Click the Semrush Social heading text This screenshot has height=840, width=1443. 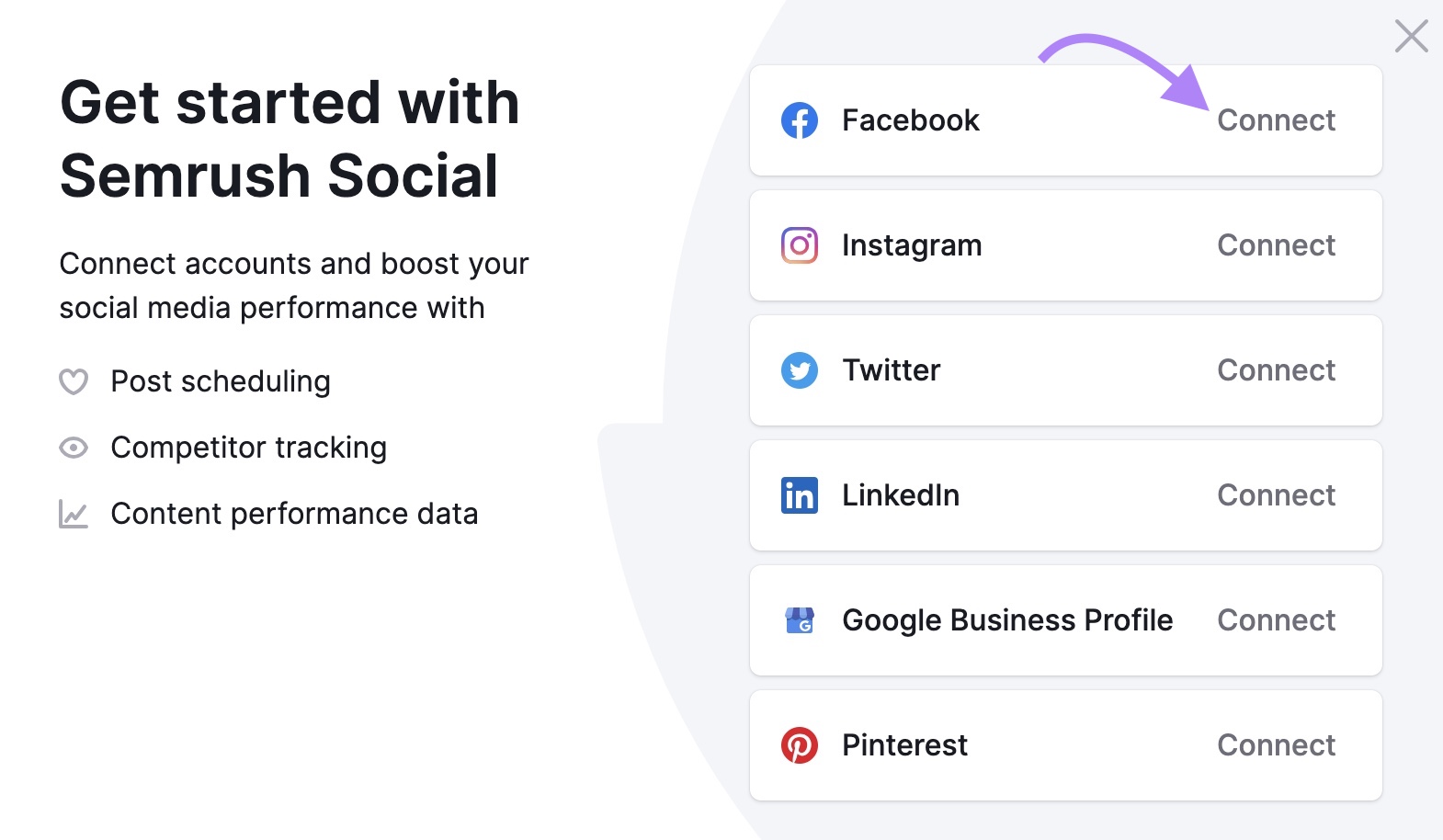coord(278,175)
